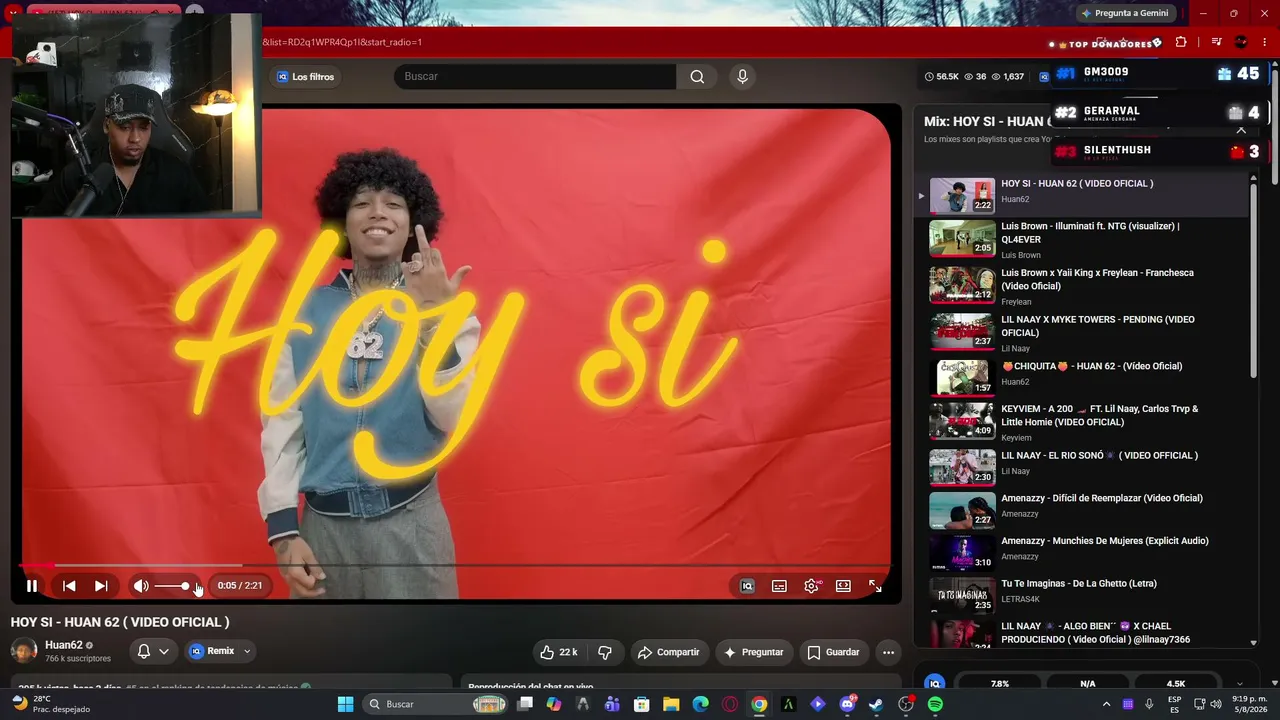Open the more actions ellipsis menu

[x=888, y=652]
